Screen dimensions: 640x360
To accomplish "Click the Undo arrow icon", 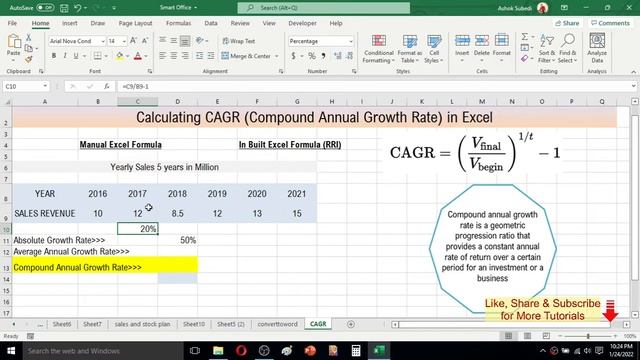I will pyautogui.click(x=78, y=8).
